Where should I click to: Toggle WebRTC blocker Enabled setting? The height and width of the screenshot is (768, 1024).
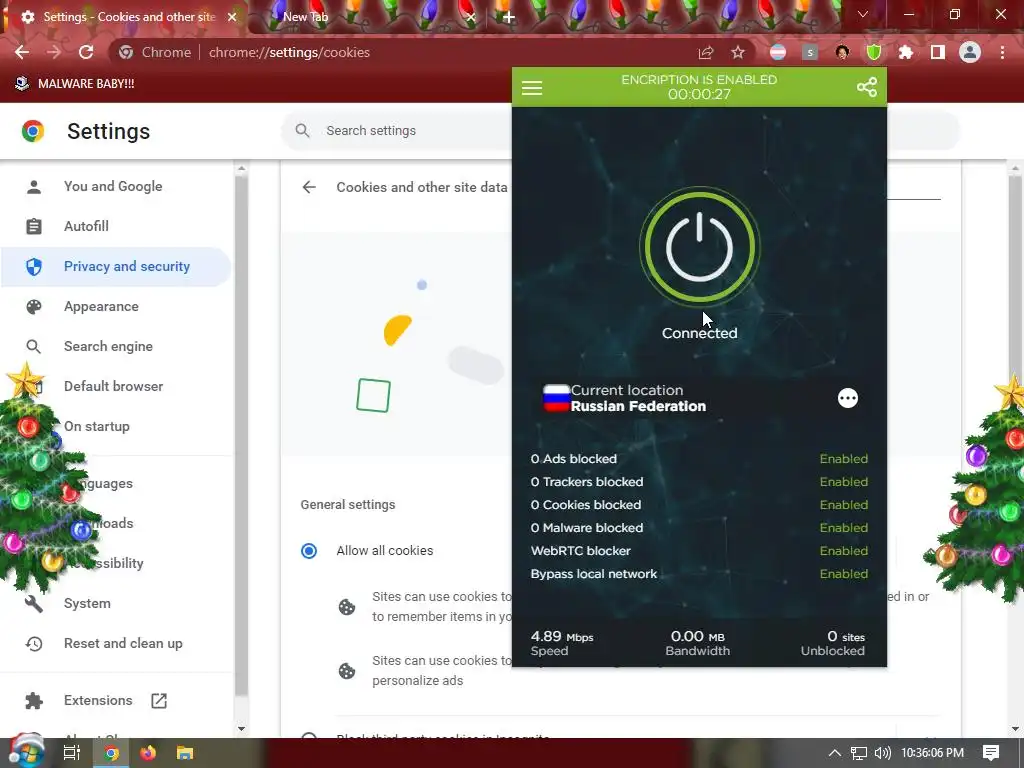click(844, 551)
